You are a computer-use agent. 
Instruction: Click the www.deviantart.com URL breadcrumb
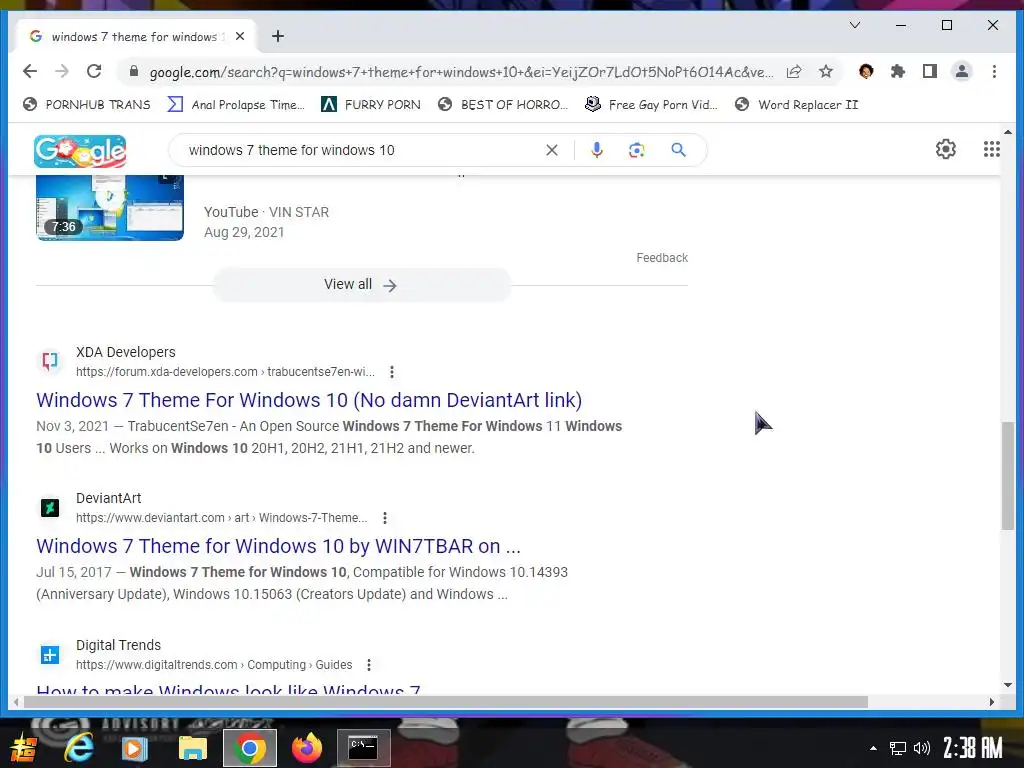pyautogui.click(x=221, y=518)
